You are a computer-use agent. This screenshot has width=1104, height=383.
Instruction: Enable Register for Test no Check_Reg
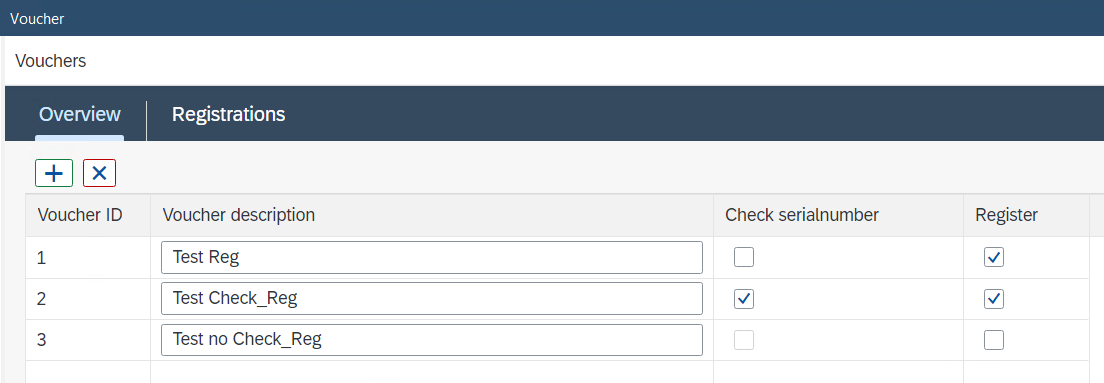993,341
